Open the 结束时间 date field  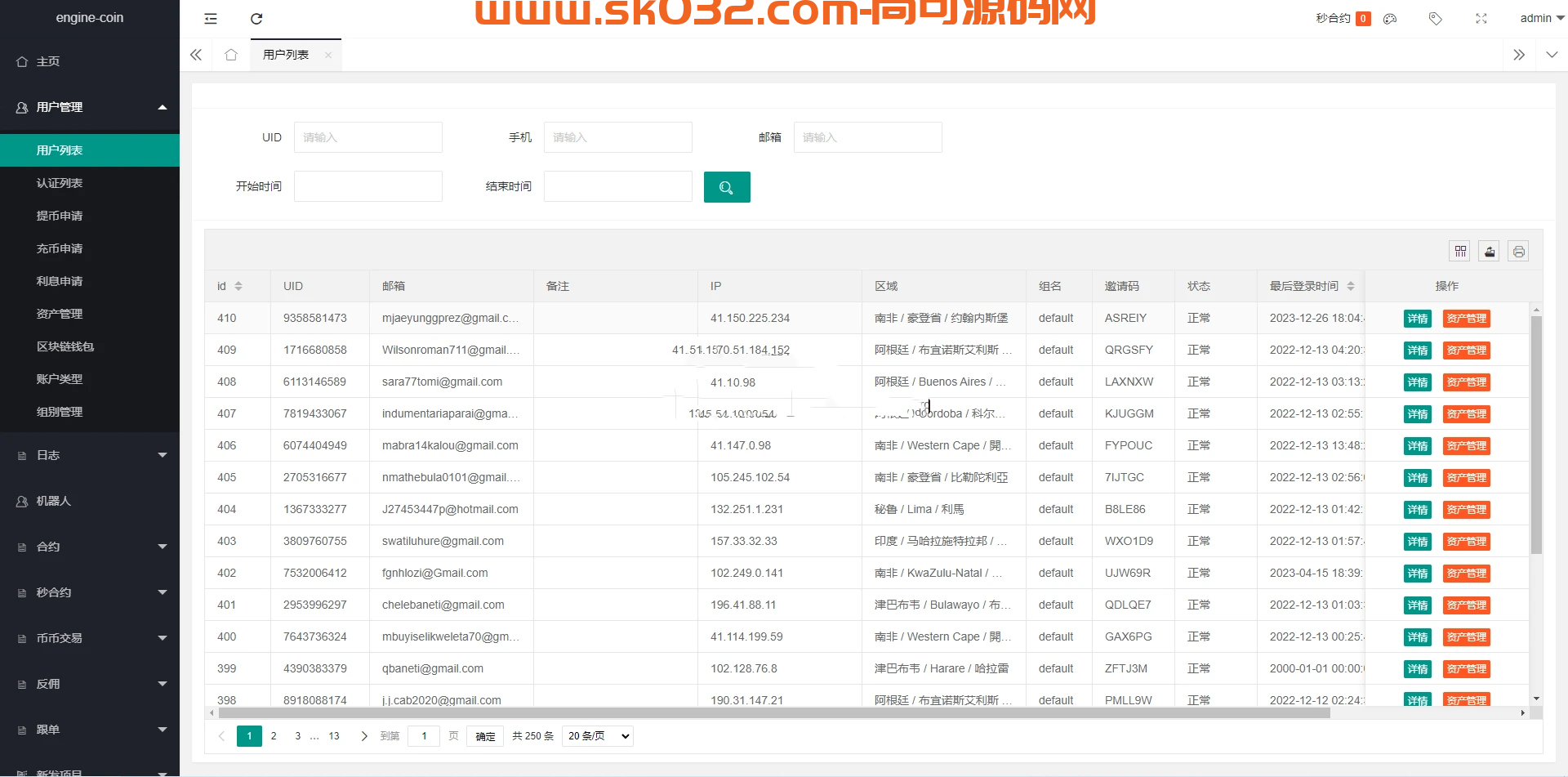[x=618, y=186]
